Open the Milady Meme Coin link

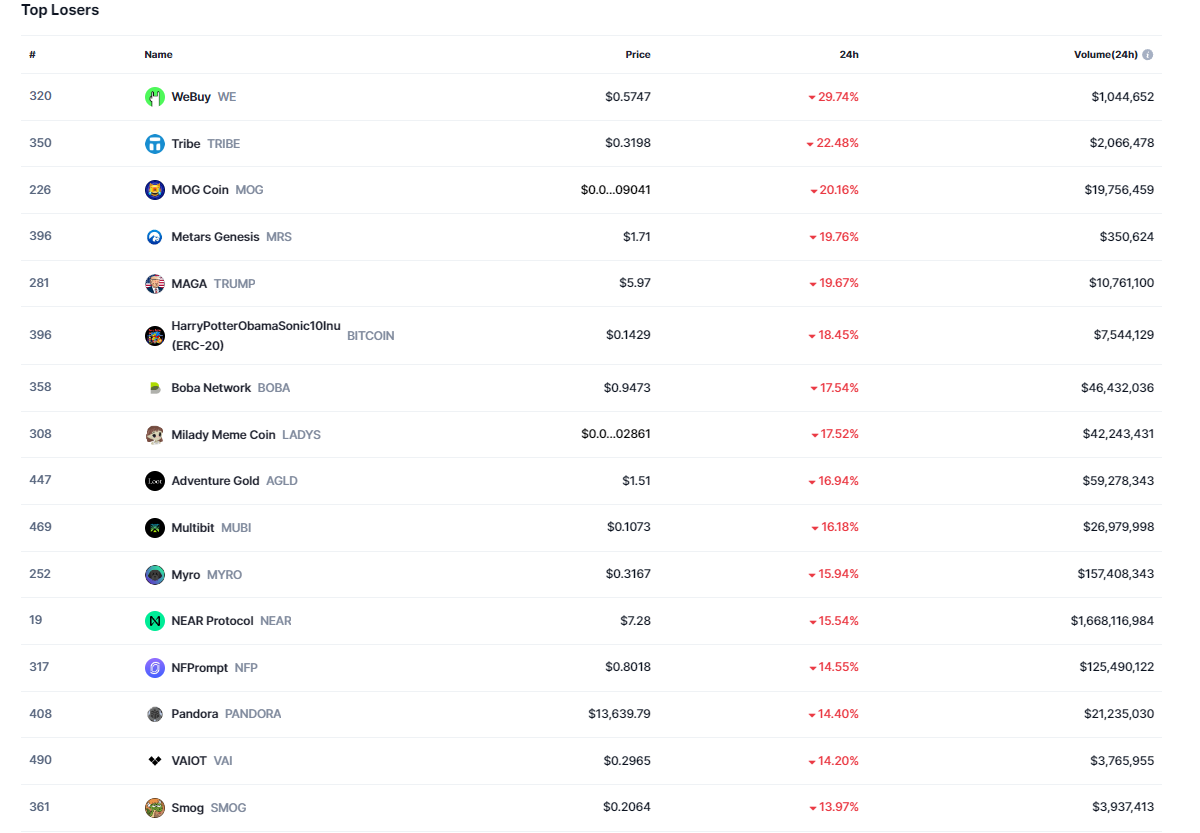[x=223, y=435]
